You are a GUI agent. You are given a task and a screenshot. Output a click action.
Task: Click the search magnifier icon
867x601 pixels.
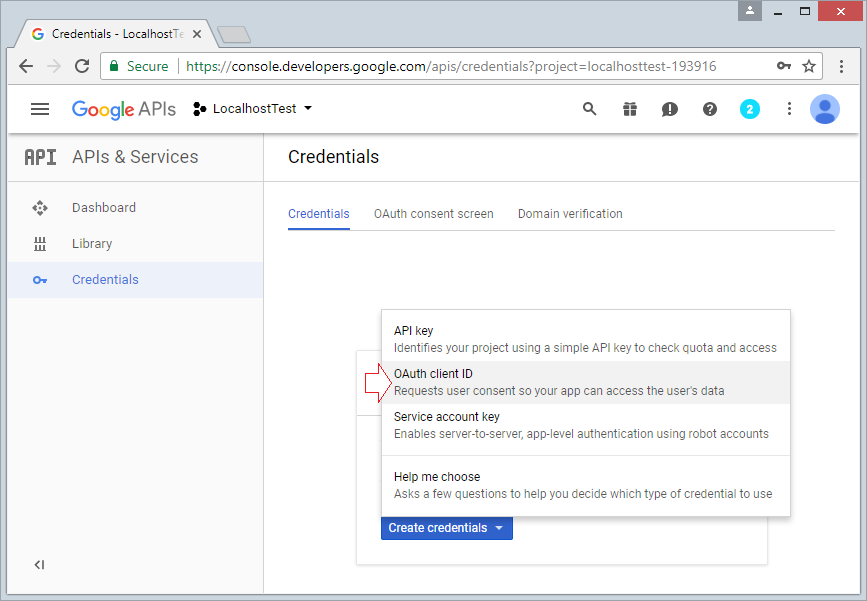click(x=589, y=109)
